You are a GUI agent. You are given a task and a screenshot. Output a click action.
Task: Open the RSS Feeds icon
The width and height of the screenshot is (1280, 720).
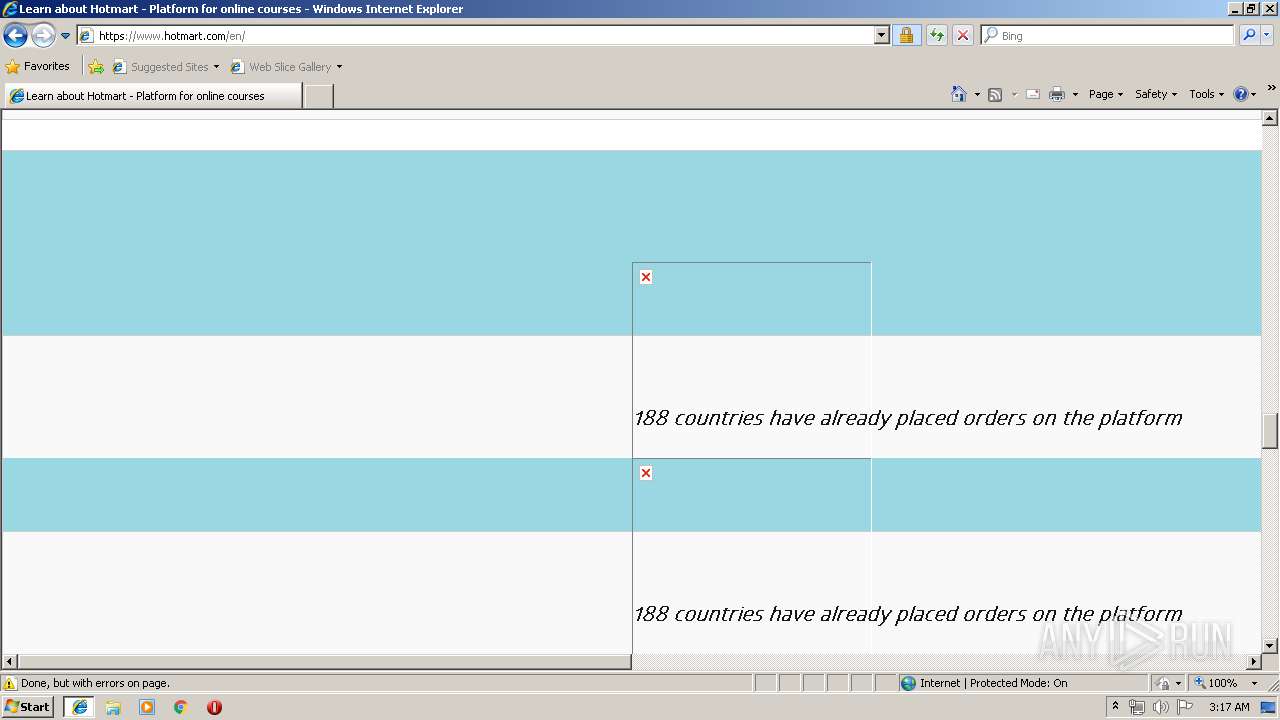(995, 94)
